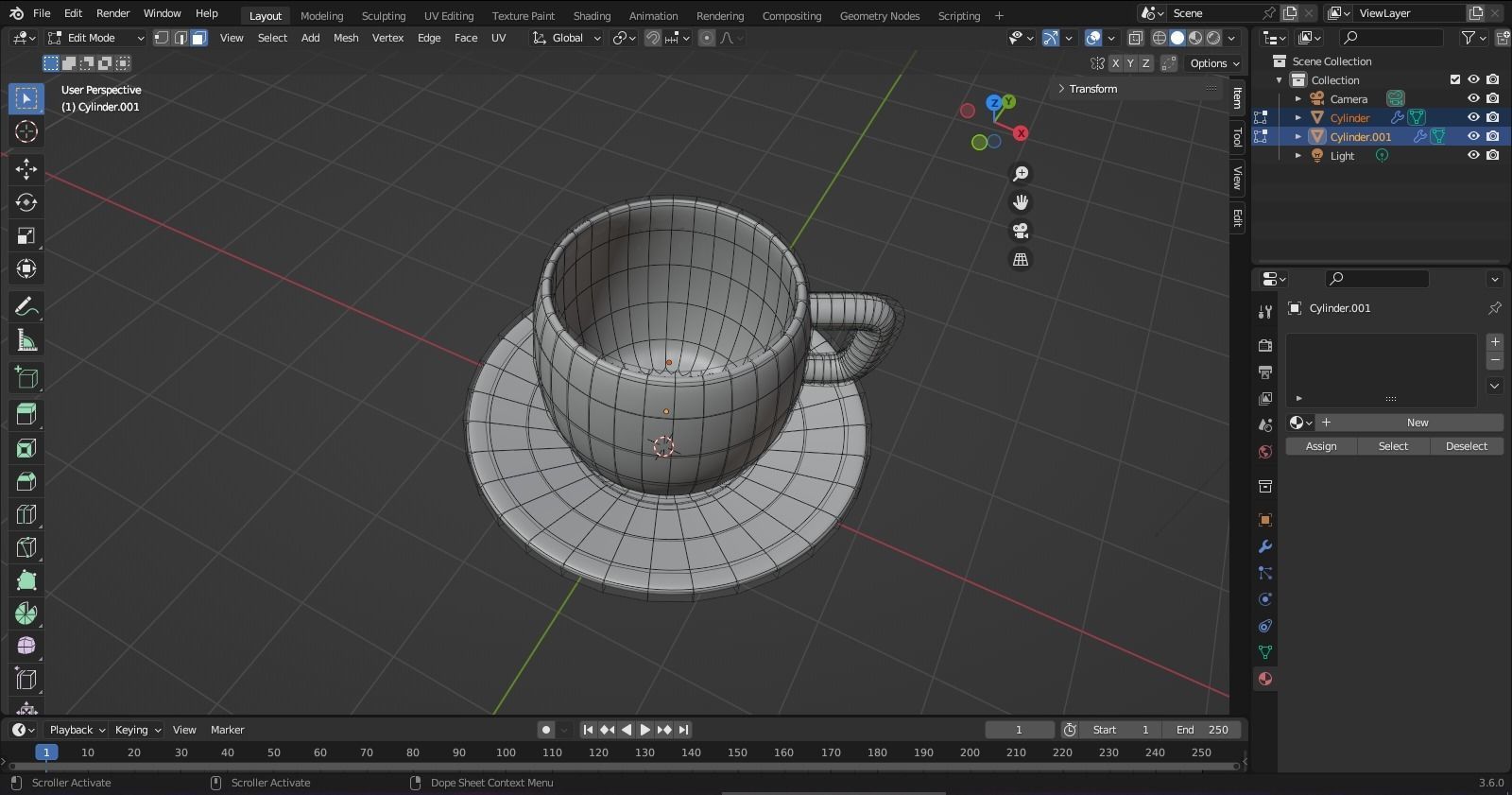Select the Rotate tool

26,202
